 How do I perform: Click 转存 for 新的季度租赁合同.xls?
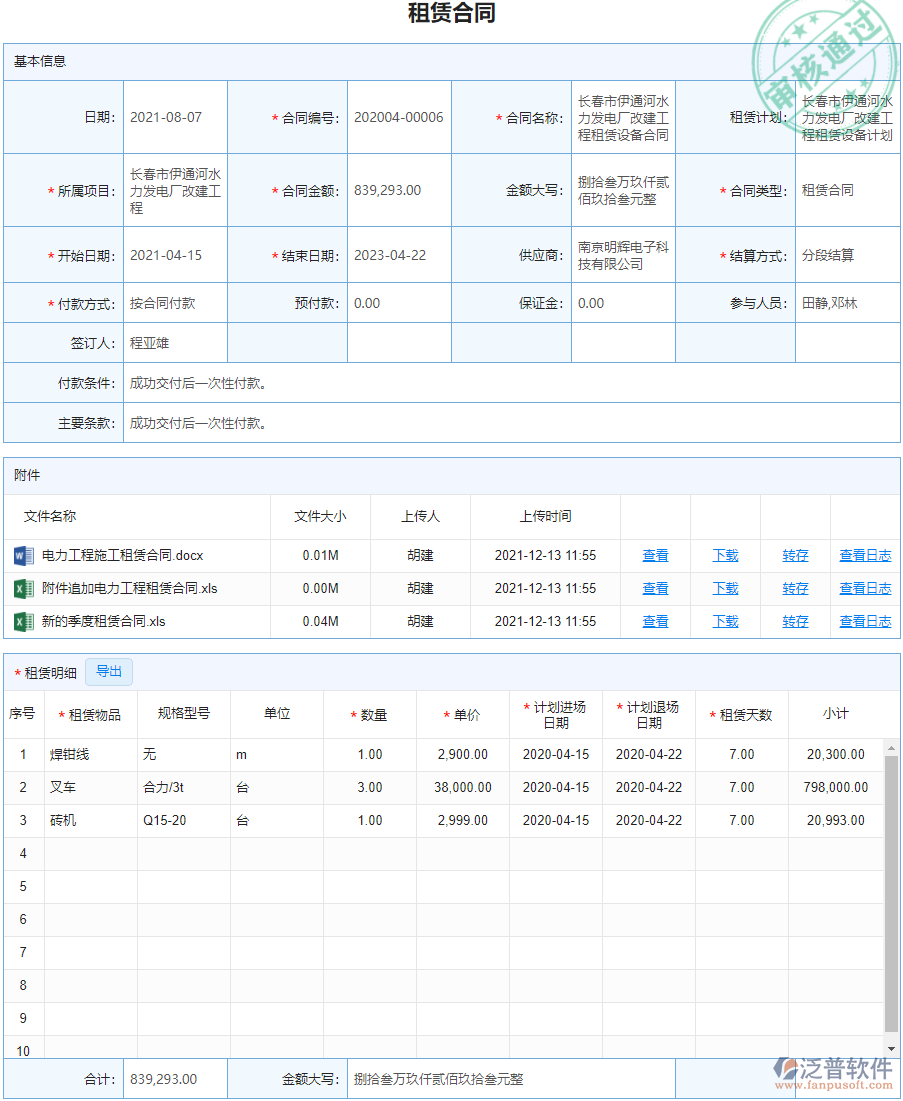(x=794, y=621)
